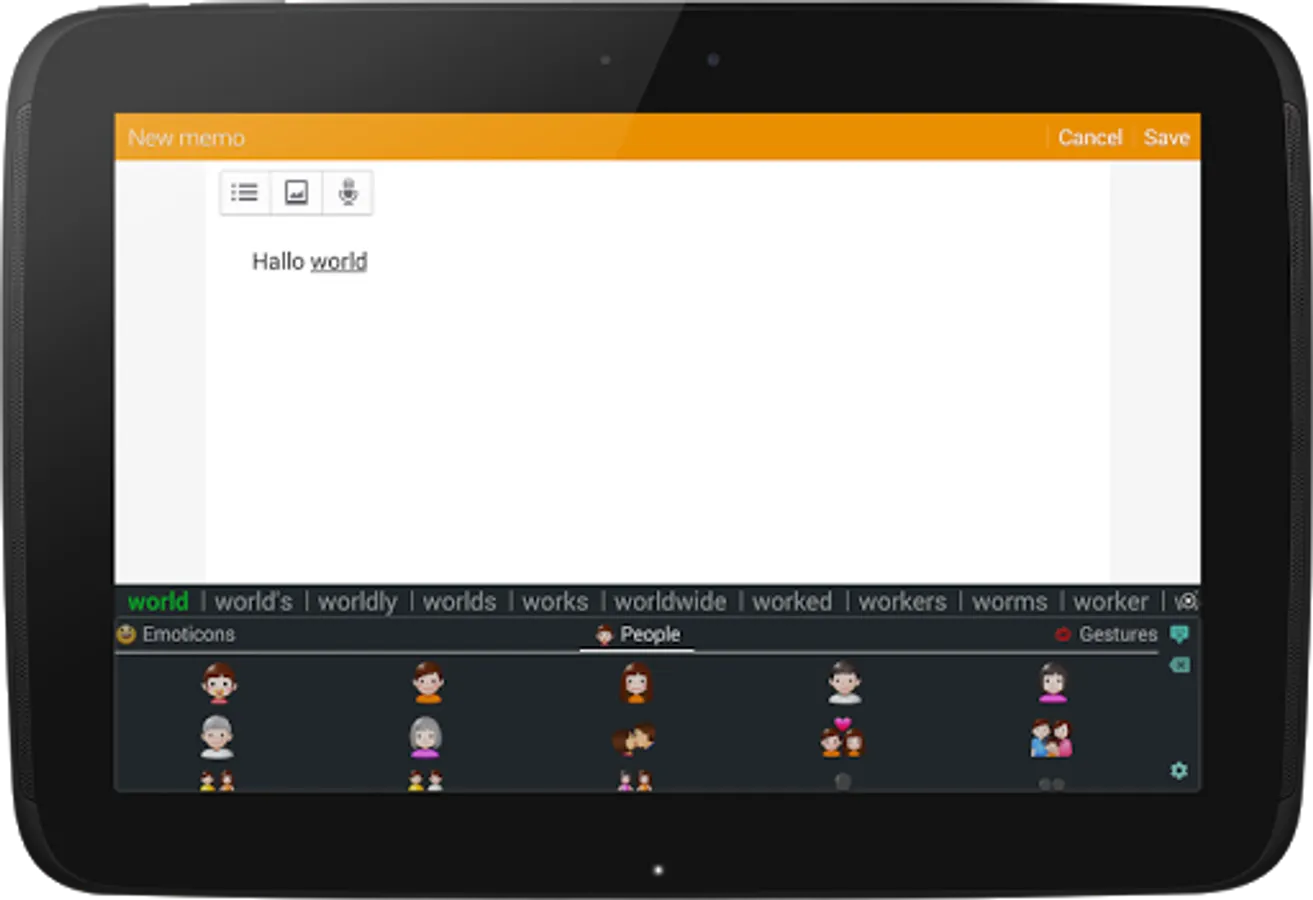Choose the couple with pink heart emoji
This screenshot has height=900, width=1313.
pos(842,738)
